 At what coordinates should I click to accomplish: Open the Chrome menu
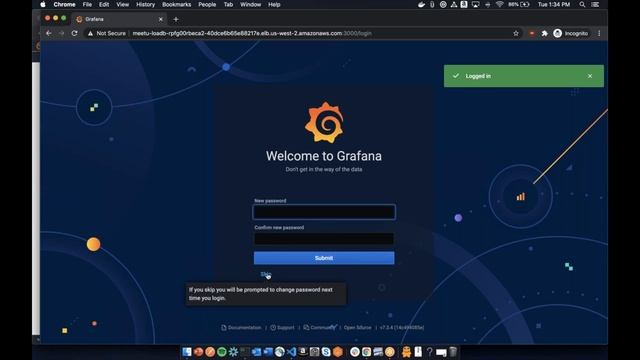64,4
